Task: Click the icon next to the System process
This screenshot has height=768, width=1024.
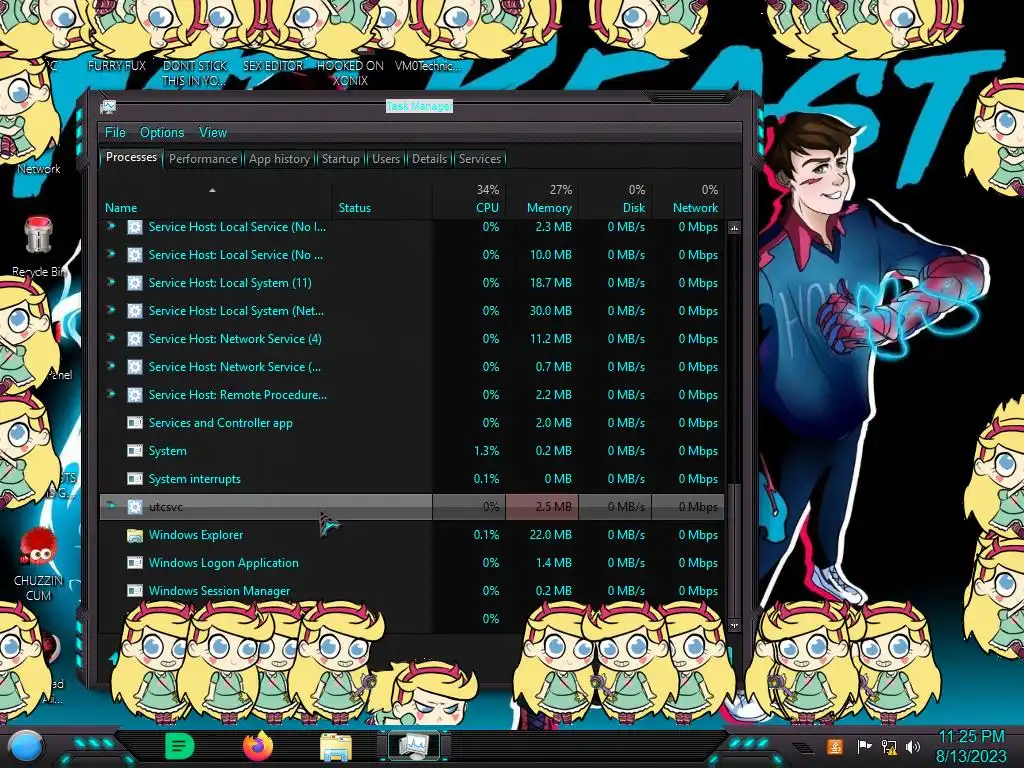Action: (135, 451)
